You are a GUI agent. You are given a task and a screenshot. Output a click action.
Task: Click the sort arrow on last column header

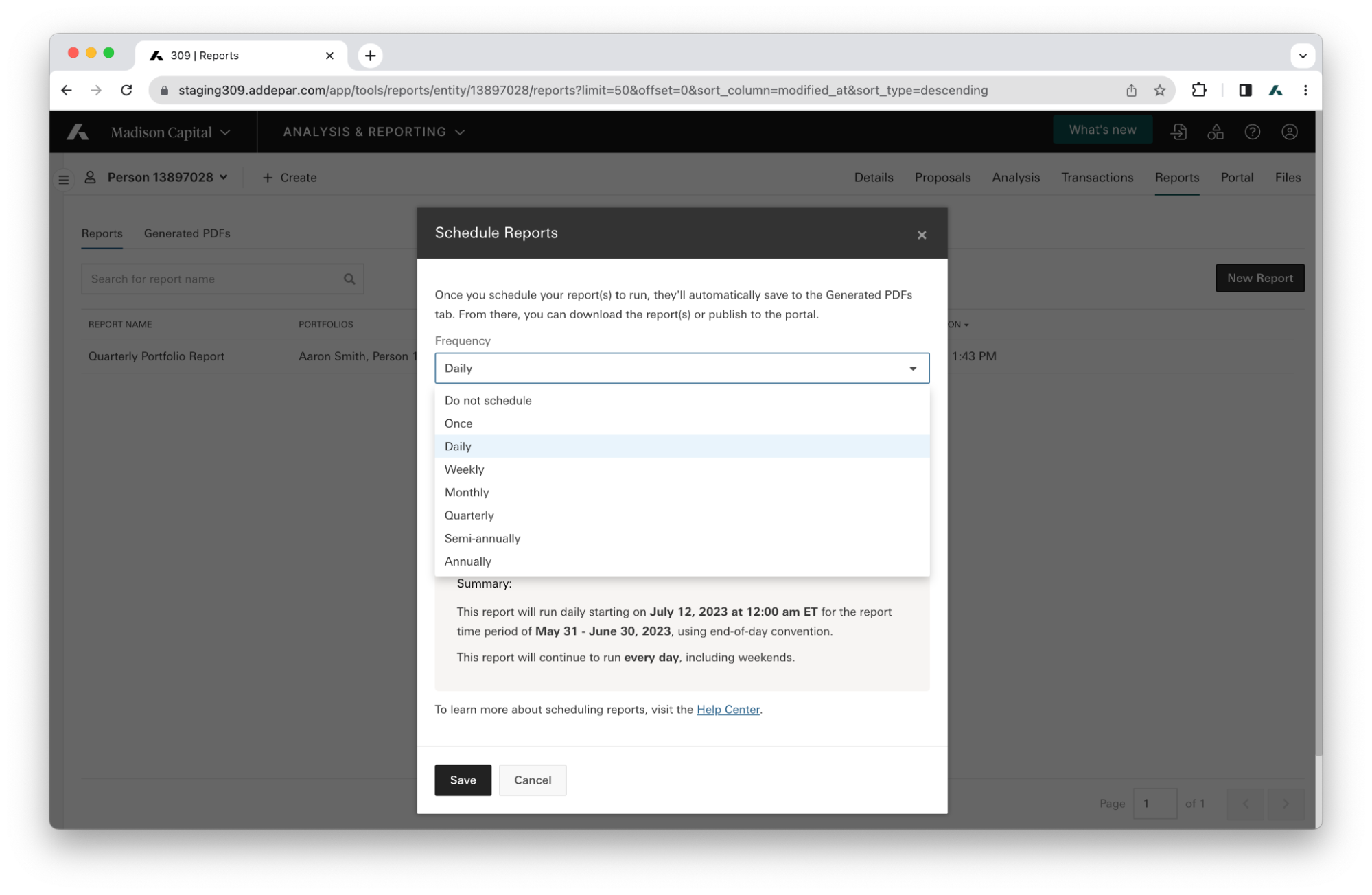(x=966, y=325)
